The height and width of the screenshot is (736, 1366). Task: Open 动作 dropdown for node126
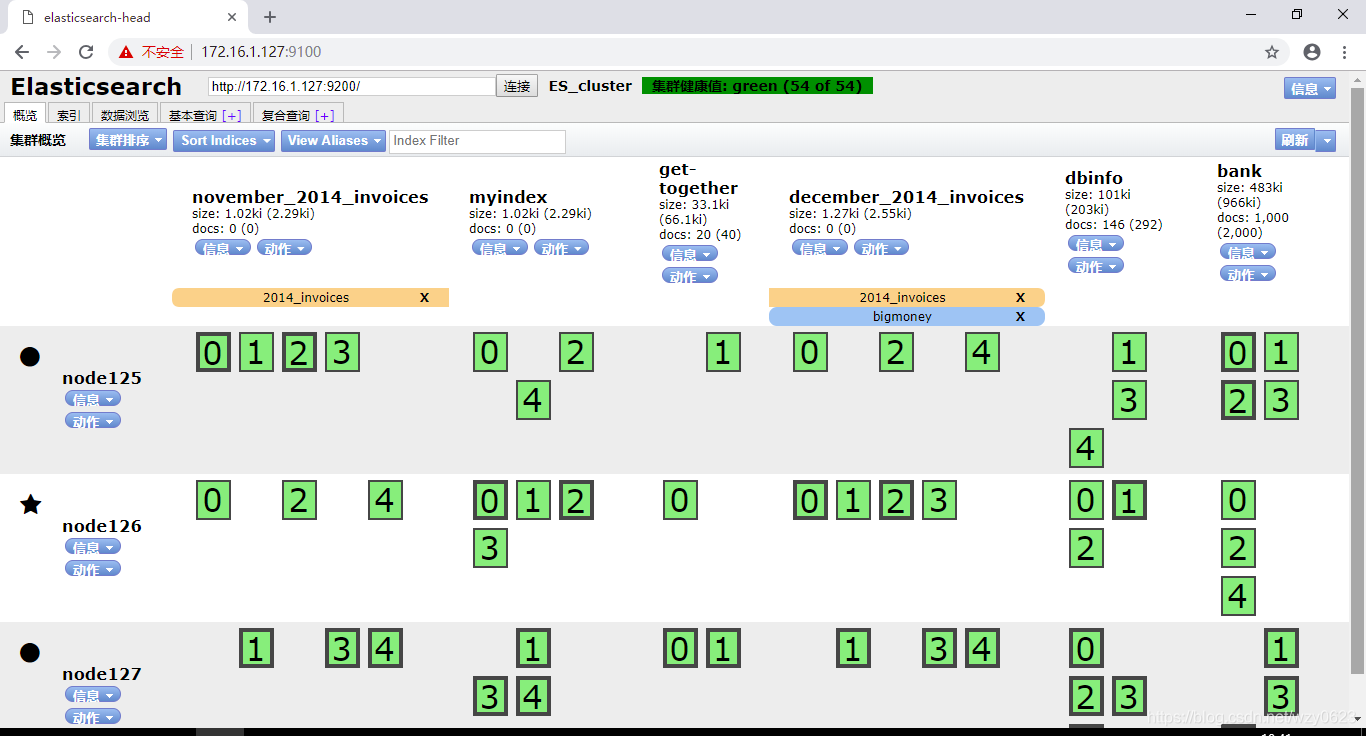(92, 569)
